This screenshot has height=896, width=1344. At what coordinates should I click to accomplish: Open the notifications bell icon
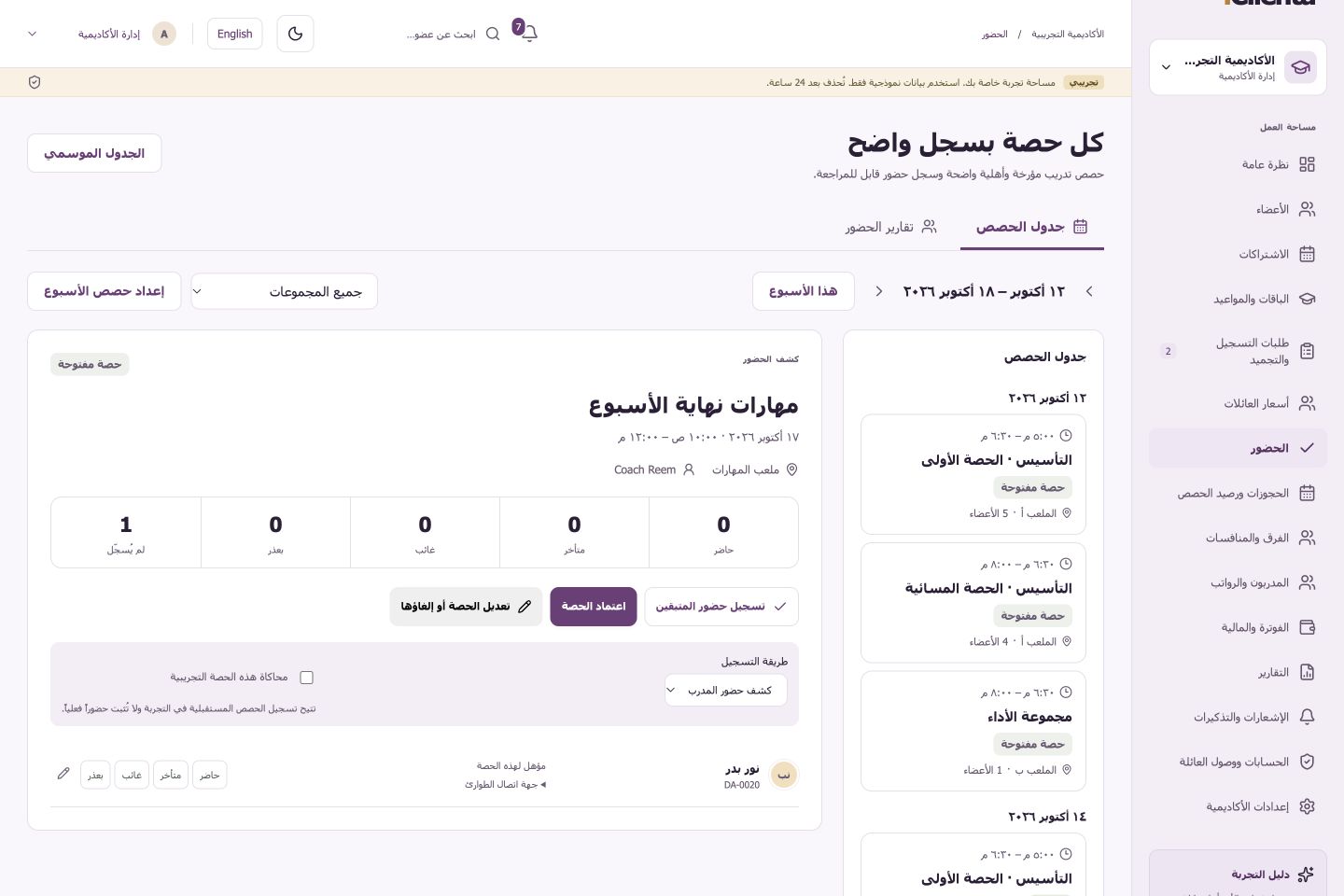coord(528,34)
